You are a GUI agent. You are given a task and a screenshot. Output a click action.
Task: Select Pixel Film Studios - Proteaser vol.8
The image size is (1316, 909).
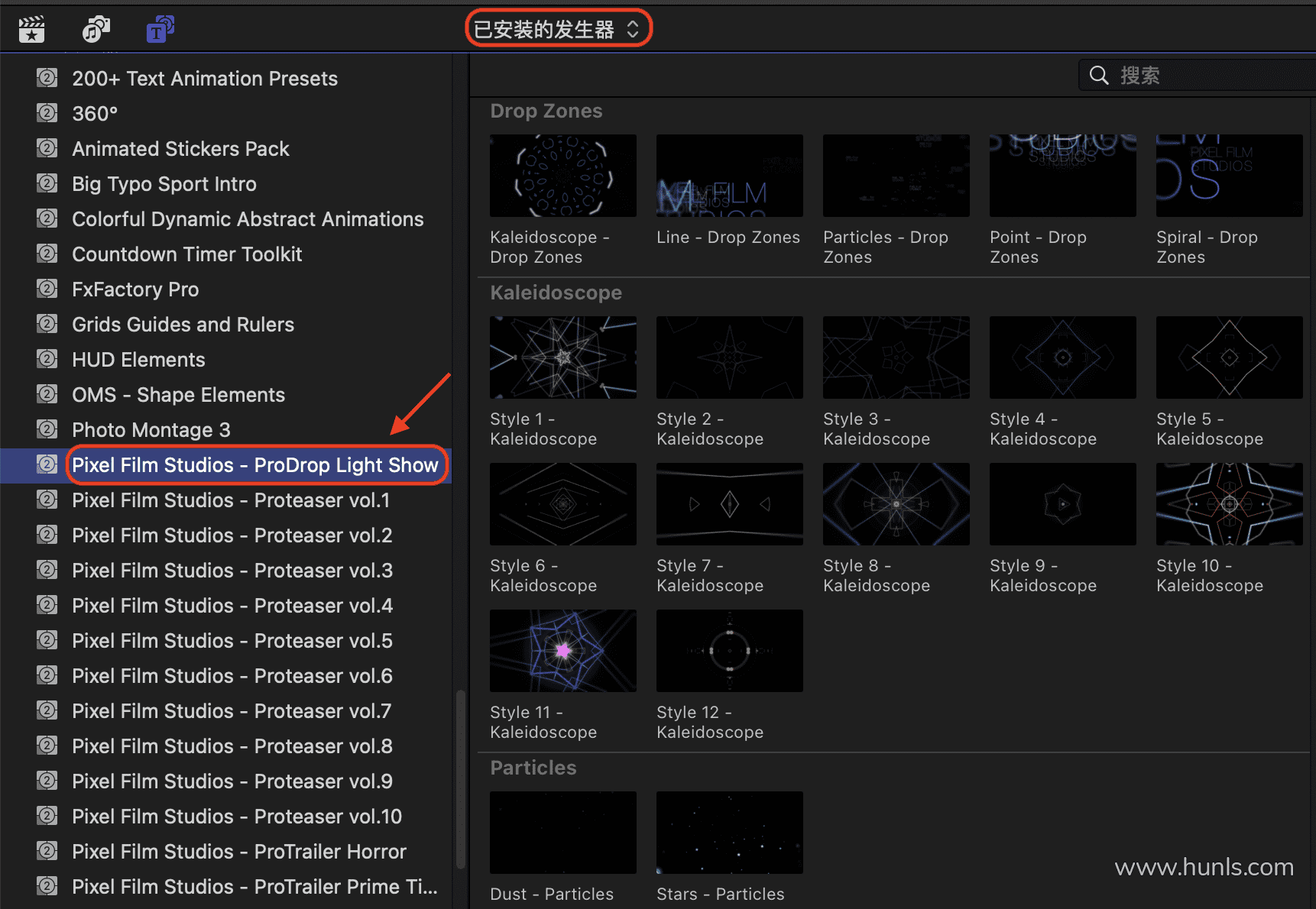[x=226, y=746]
